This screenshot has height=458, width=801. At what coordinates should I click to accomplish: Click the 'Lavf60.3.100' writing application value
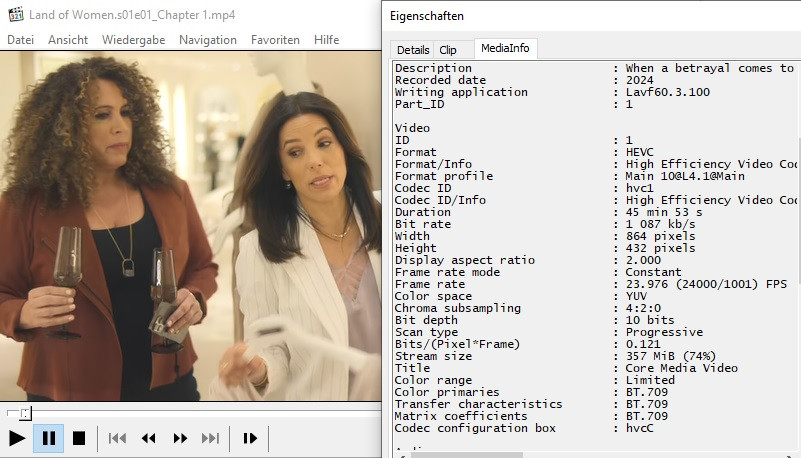pos(668,92)
